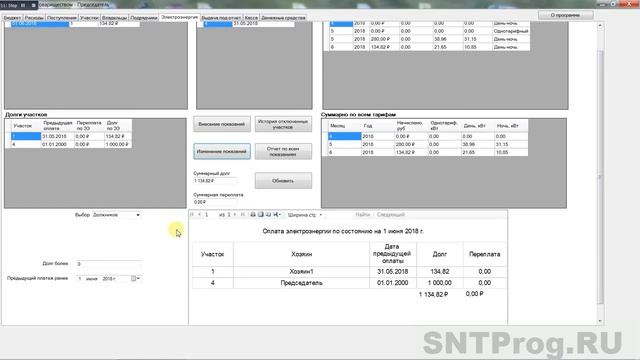The width and height of the screenshot is (640, 360).
Task: Click report total '1 134,82 ₽'
Action: click(x=433, y=294)
